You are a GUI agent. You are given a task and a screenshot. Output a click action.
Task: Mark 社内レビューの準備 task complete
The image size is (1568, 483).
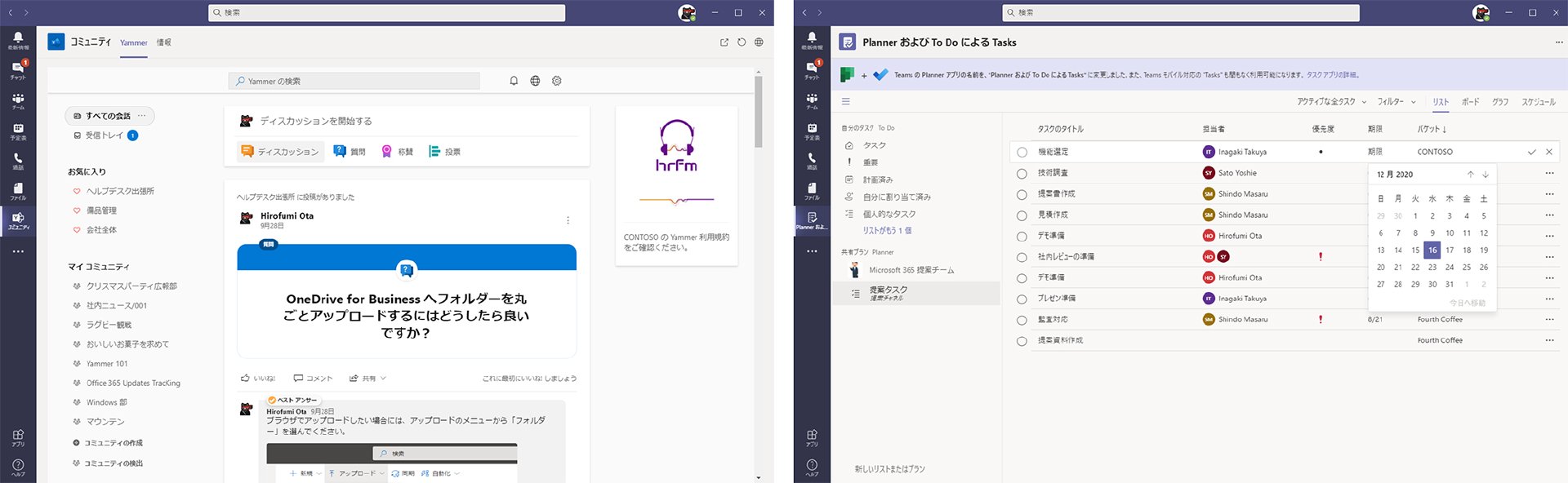(x=1022, y=257)
